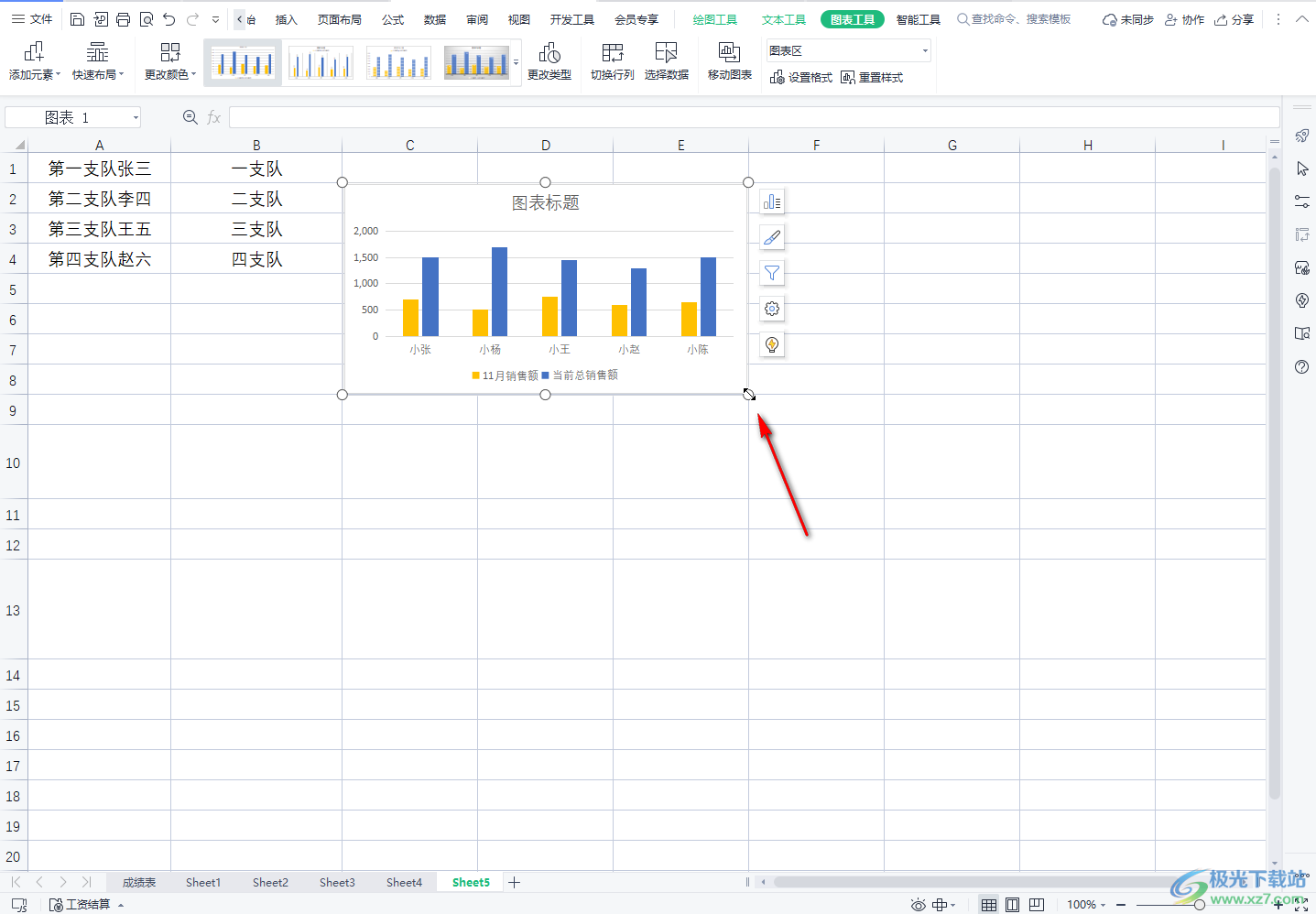Switch to normal grid view icon
The image size is (1316, 914).
click(989, 905)
